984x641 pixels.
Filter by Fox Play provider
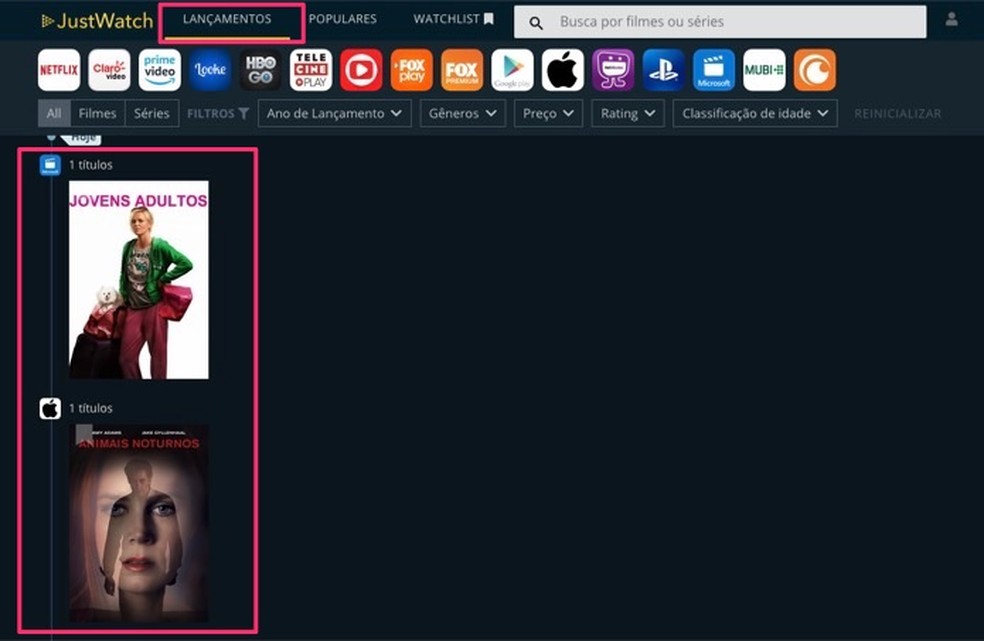click(x=412, y=70)
